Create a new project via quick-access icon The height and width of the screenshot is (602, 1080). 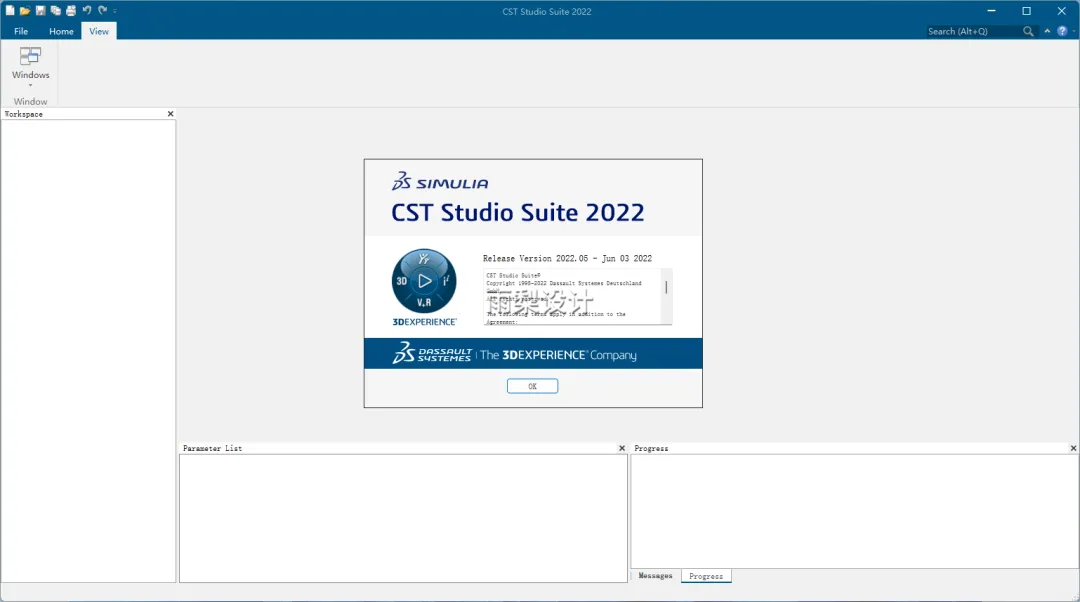click(x=10, y=10)
